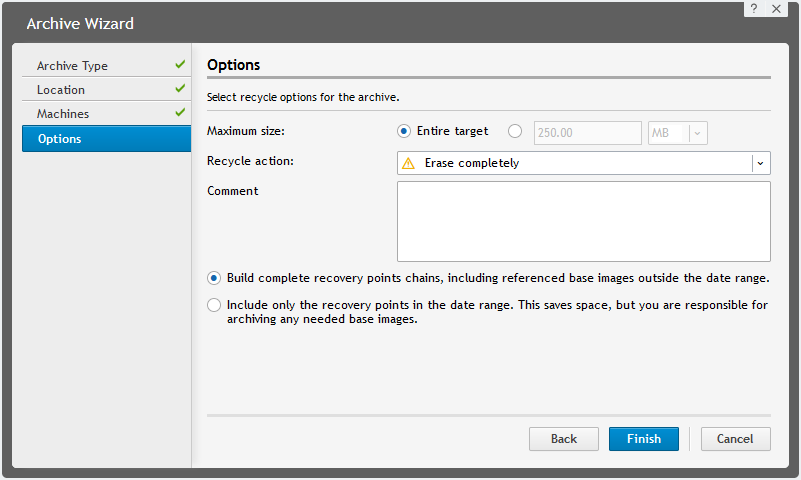This screenshot has width=801, height=480.
Task: Click the warning triangle in Recycle action
Action: click(408, 163)
